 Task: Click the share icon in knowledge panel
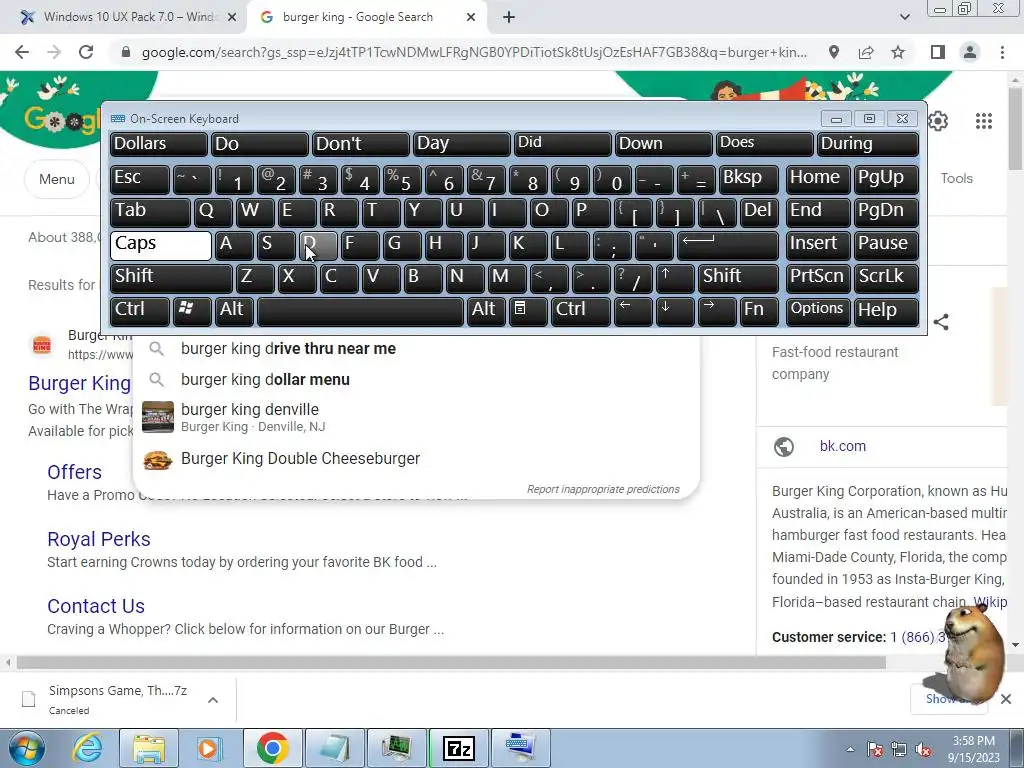tap(941, 322)
